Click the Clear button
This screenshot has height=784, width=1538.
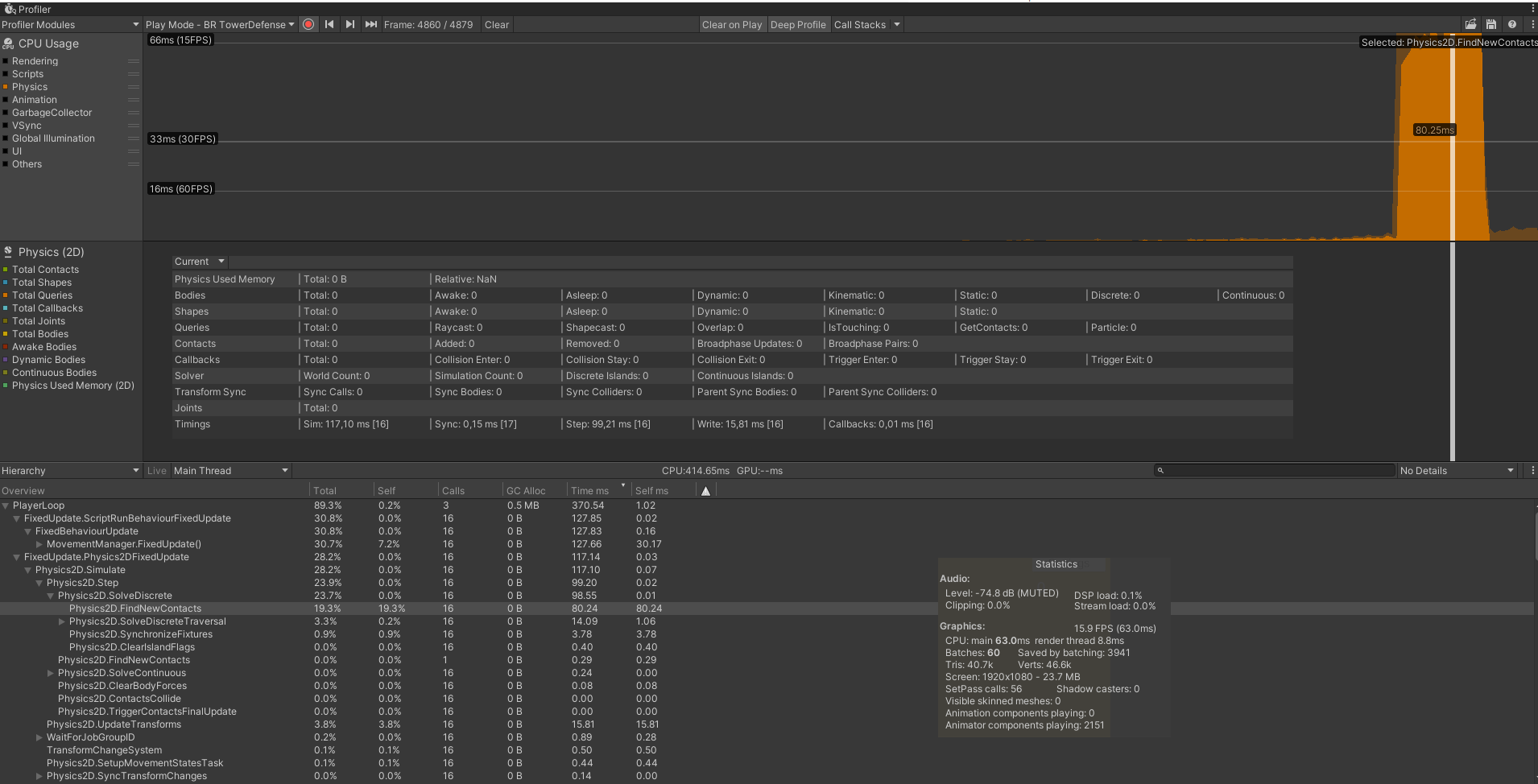(x=496, y=25)
